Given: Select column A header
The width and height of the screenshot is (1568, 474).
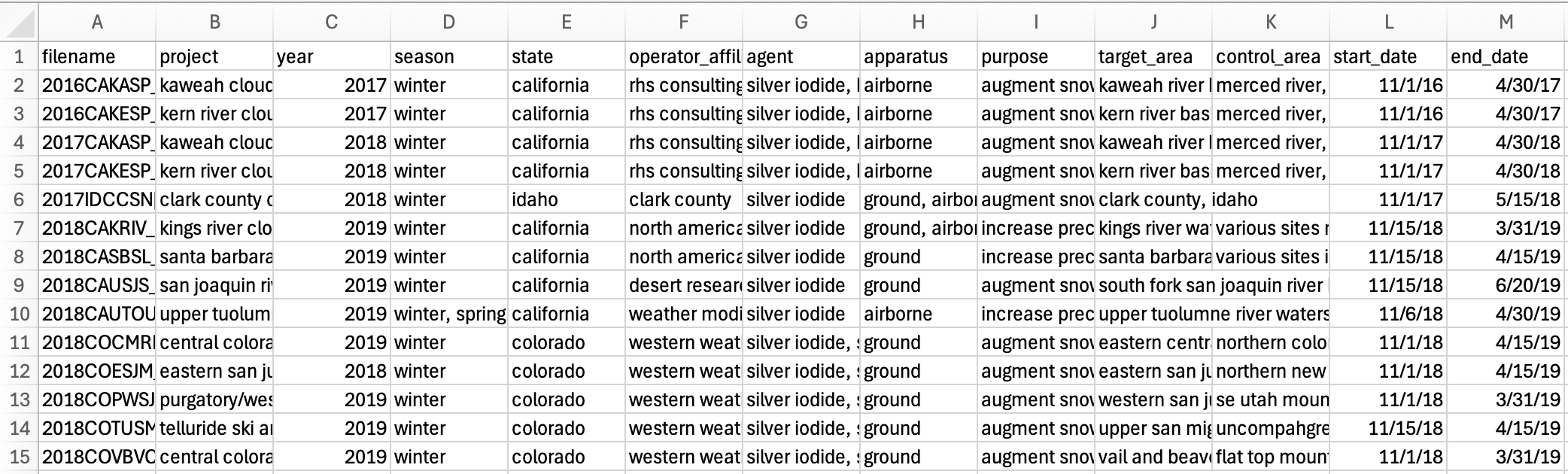Looking at the screenshot, I should pyautogui.click(x=97, y=23).
